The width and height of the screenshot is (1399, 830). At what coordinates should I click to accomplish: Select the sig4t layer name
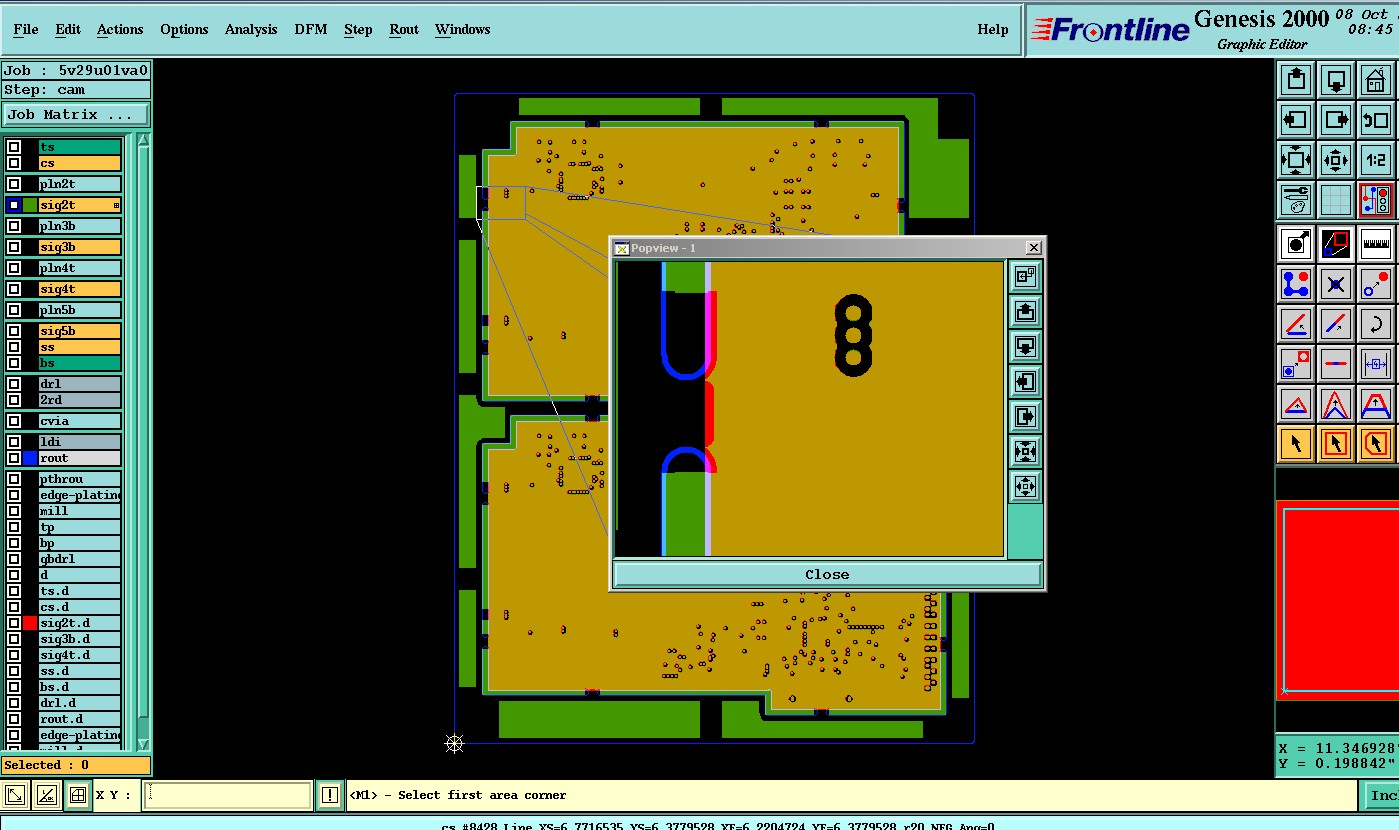[80, 289]
